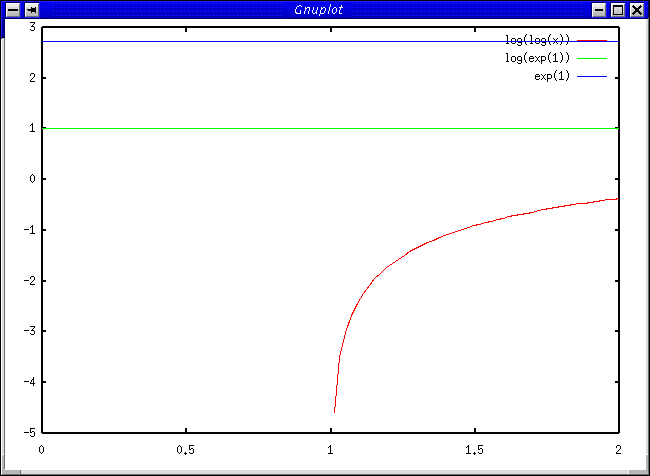Image resolution: width=650 pixels, height=476 pixels.
Task: Maximize the Gnuplot window
Action: click(617, 10)
